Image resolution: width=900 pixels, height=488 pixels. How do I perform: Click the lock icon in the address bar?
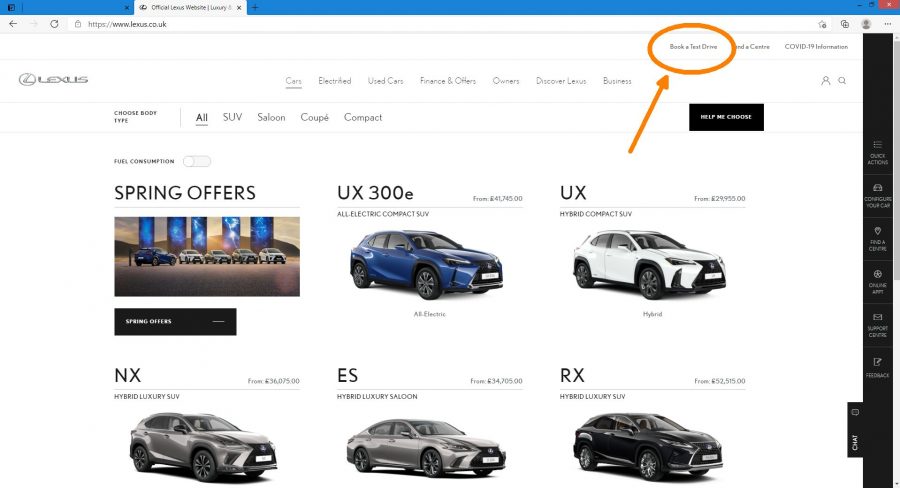pos(77,24)
